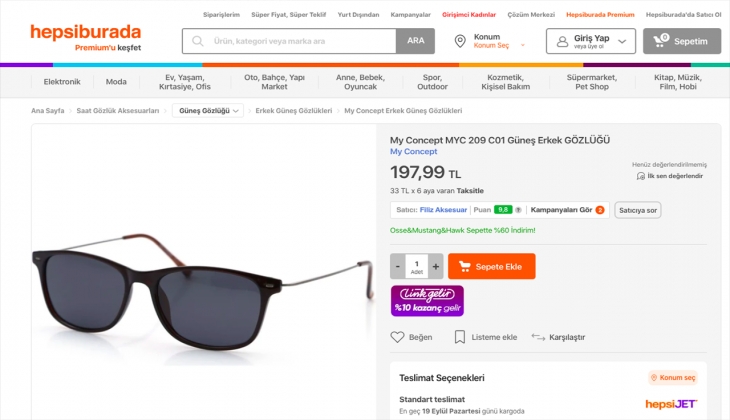The width and height of the screenshot is (730, 420).
Task: Open the Filiz Aksesuar seller link
Action: [444, 210]
